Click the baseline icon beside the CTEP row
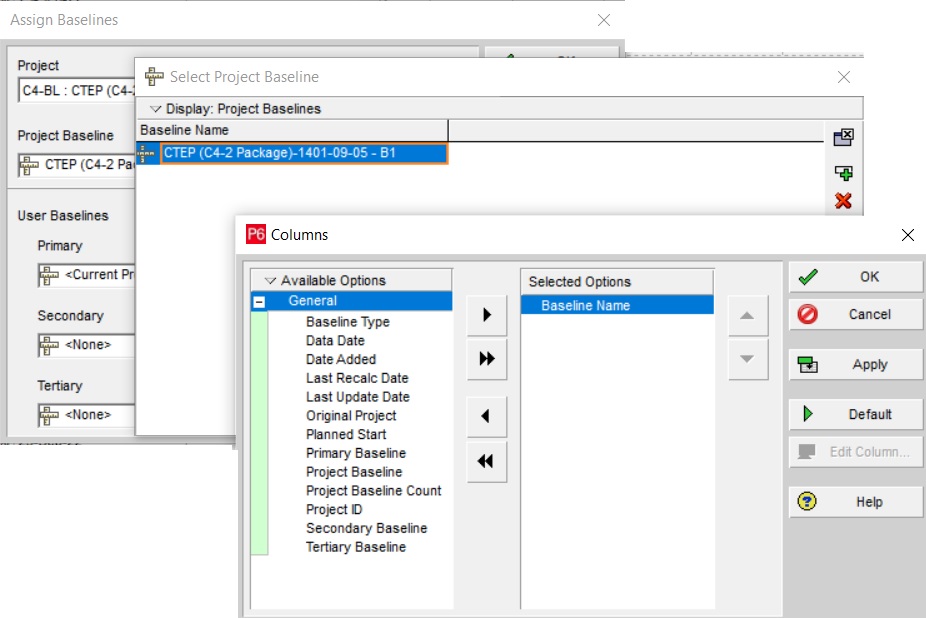Screen dimensions: 926x618 (146, 153)
